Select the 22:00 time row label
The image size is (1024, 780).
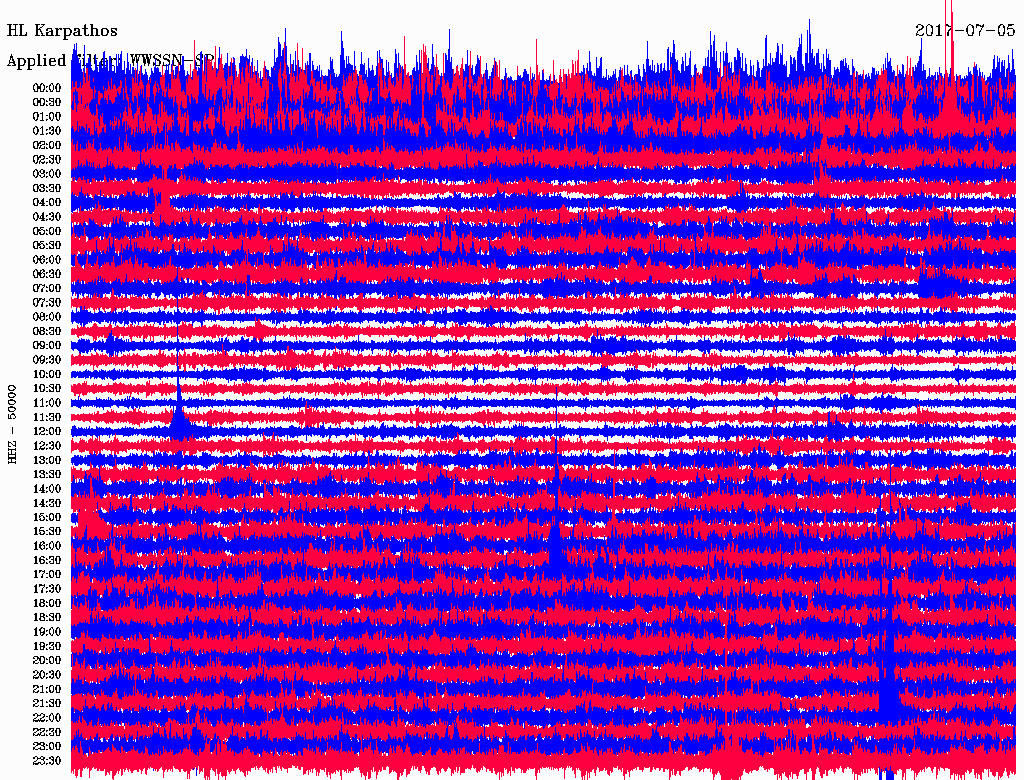(47, 718)
